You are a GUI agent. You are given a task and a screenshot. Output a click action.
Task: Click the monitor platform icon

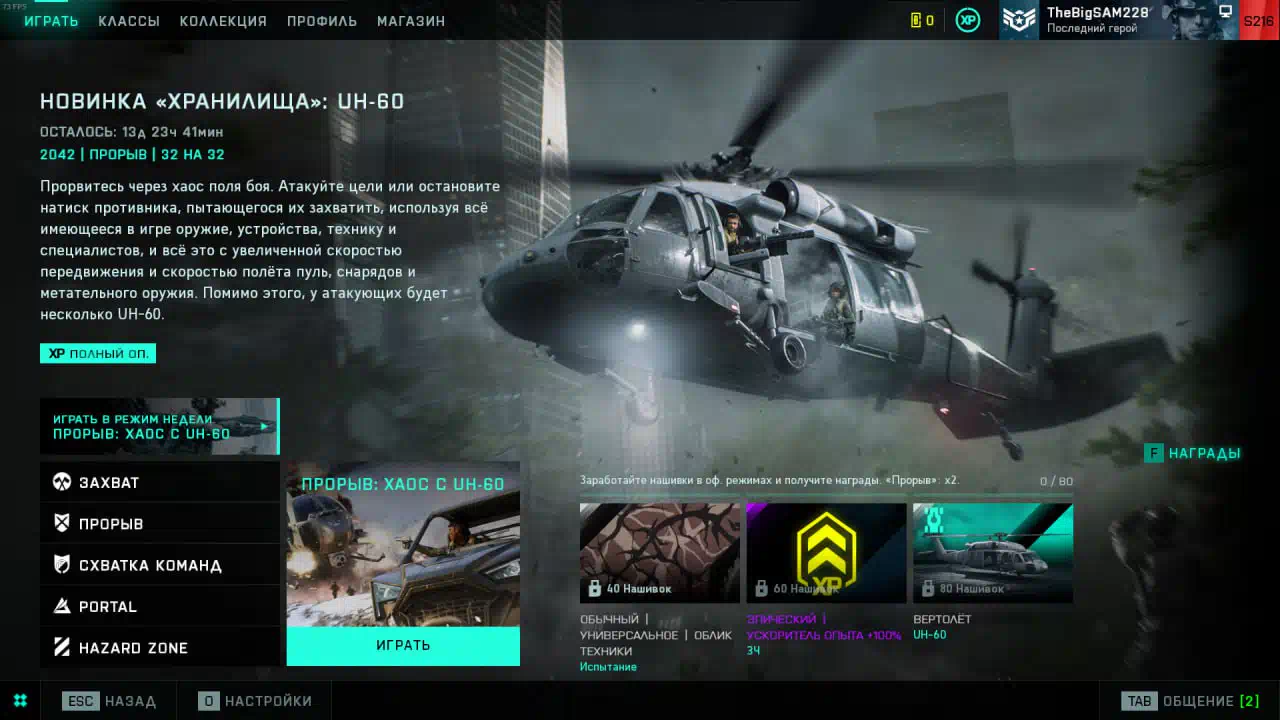(1225, 12)
